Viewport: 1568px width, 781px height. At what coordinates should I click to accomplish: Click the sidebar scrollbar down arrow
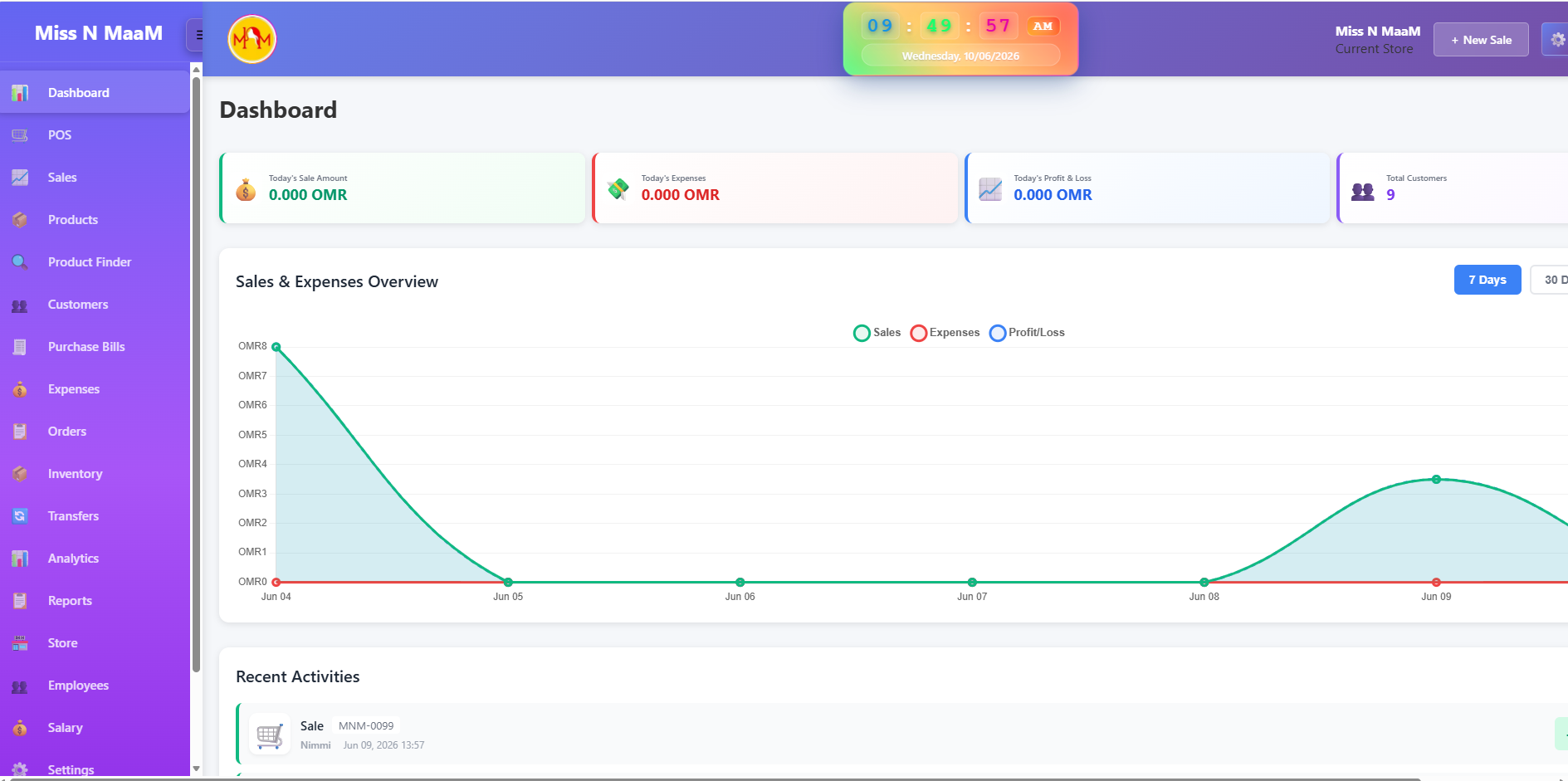[196, 769]
